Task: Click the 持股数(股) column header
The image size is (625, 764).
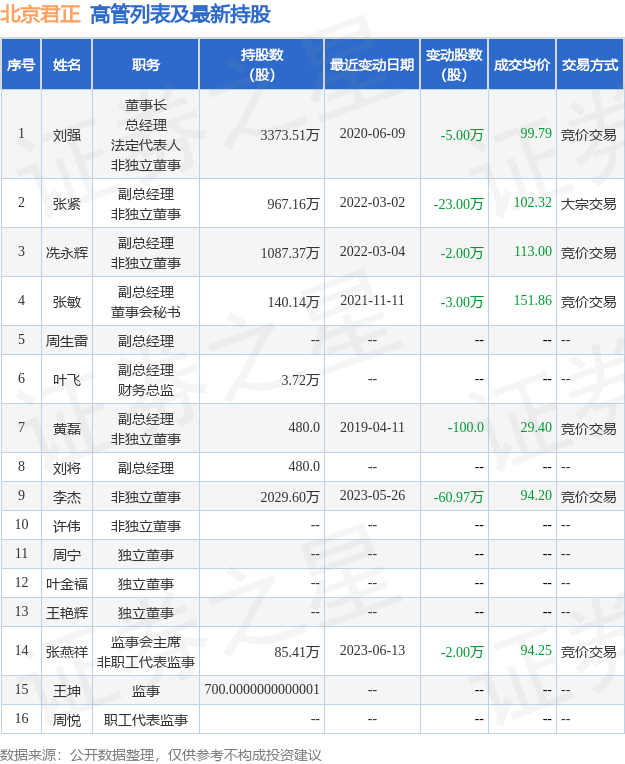Action: 262,65
